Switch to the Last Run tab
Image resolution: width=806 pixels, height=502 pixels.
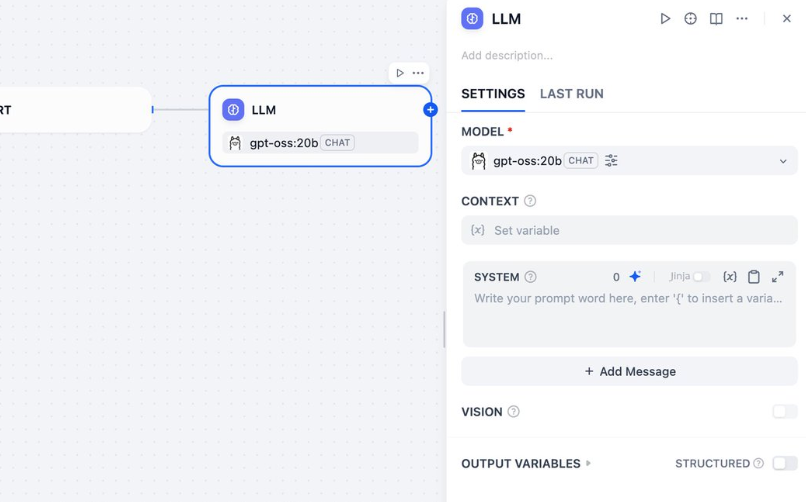[x=571, y=94]
